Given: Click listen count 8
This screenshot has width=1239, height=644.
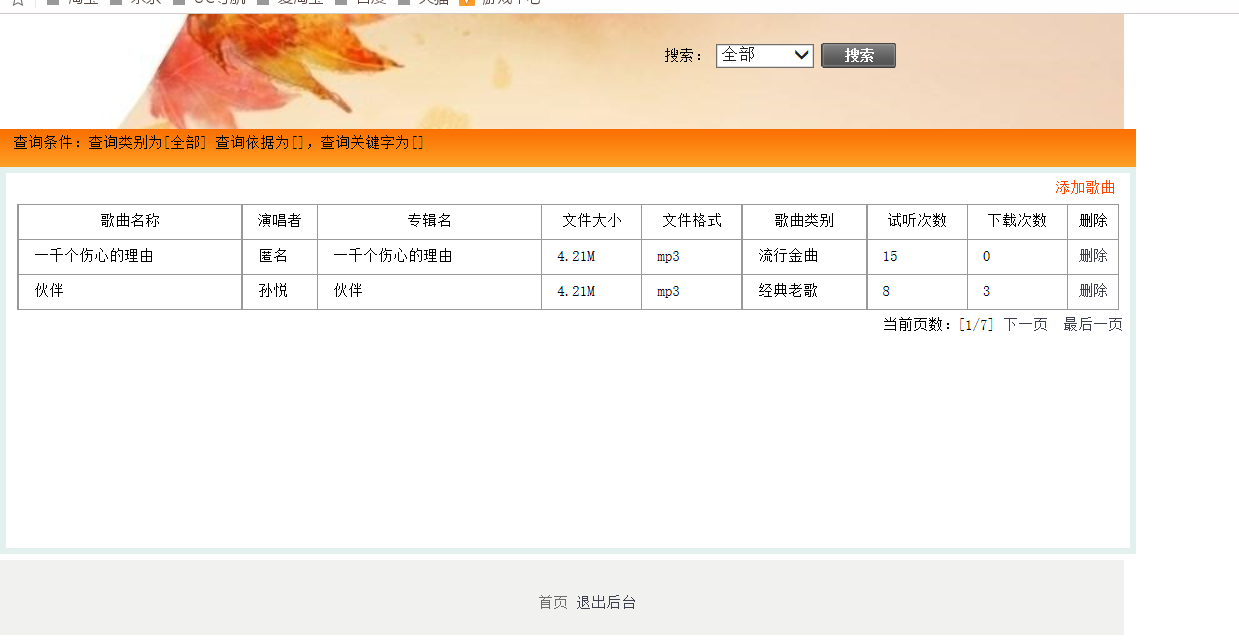Looking at the screenshot, I should (x=886, y=292).
